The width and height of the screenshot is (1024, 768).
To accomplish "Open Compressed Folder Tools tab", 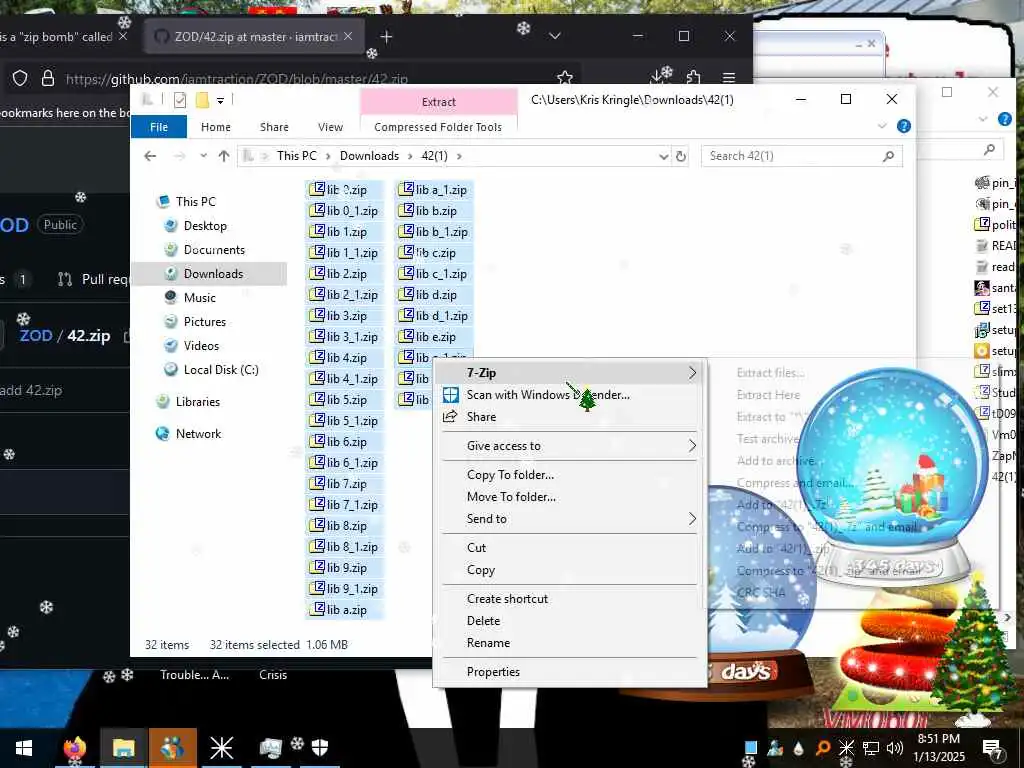I will coord(438,127).
